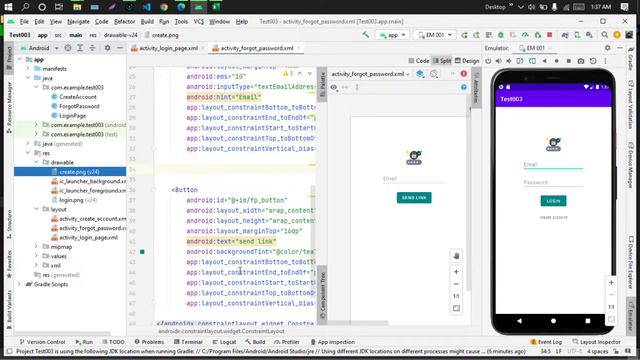640x360 pixels.
Task: Click the Email field on the emulator screen
Action: tap(553, 164)
